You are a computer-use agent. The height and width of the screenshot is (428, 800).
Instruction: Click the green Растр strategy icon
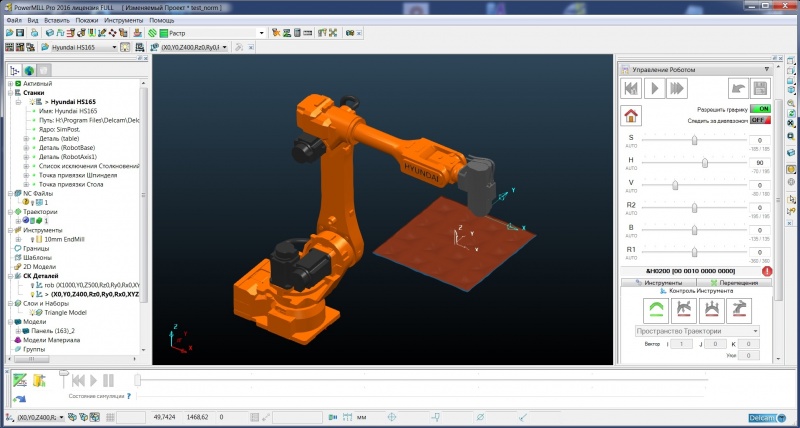pos(163,33)
